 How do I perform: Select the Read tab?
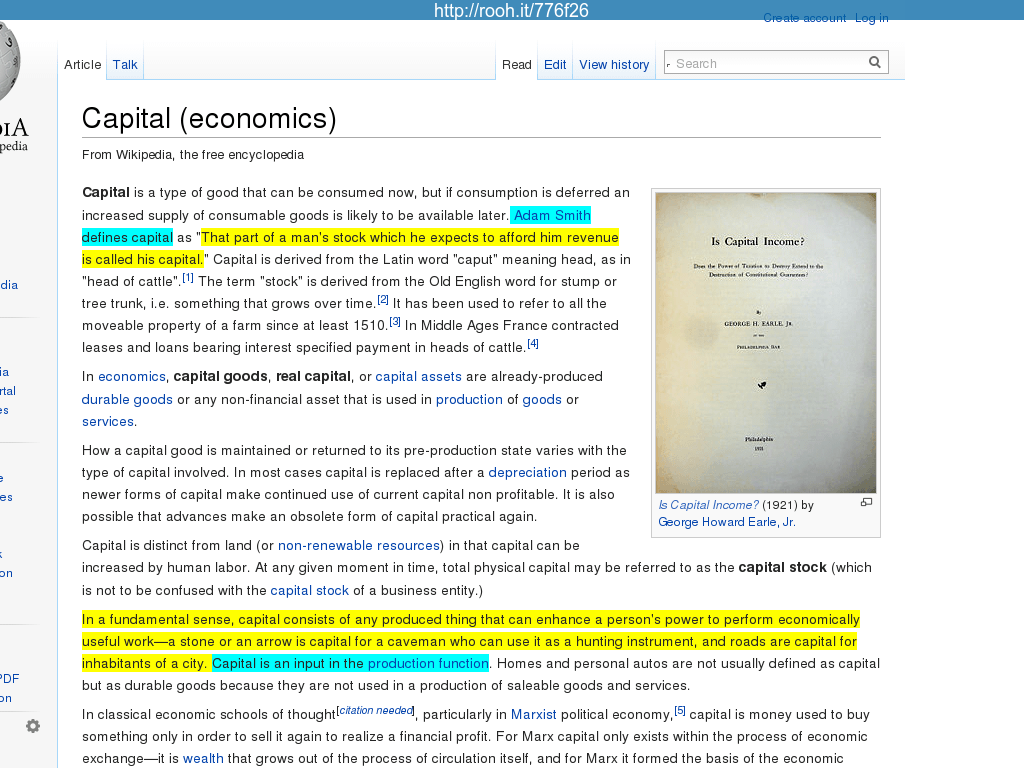517,64
